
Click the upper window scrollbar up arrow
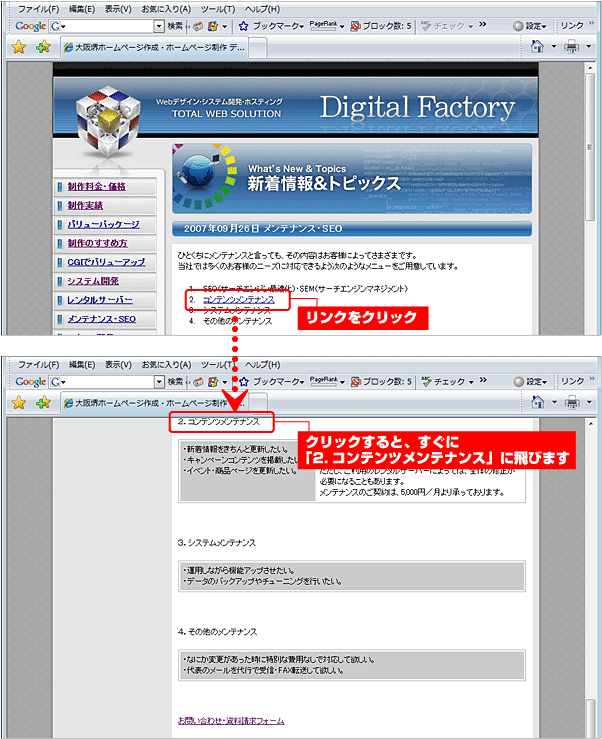[x=590, y=68]
